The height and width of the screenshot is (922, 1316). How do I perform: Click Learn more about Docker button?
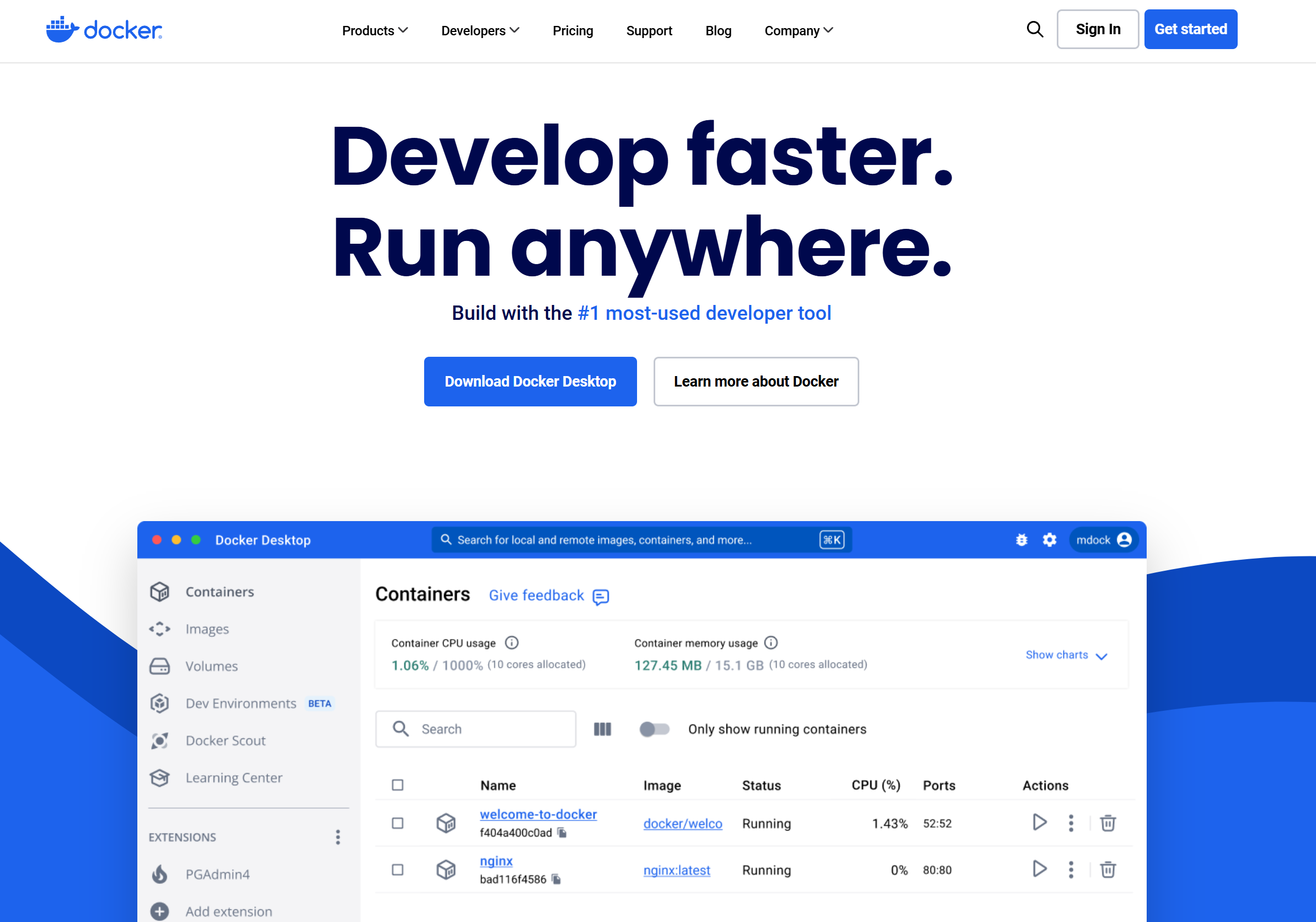click(756, 382)
